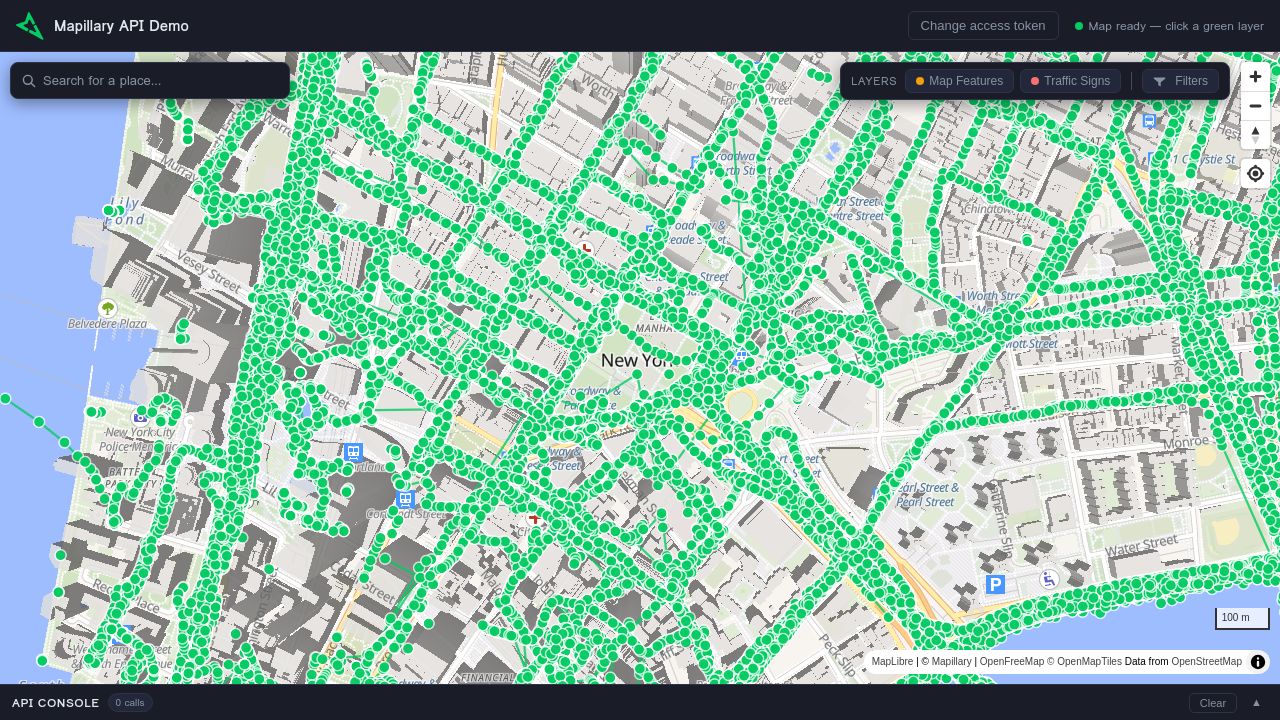Expand the API console panel
The height and width of the screenshot is (720, 1280).
(1257, 703)
